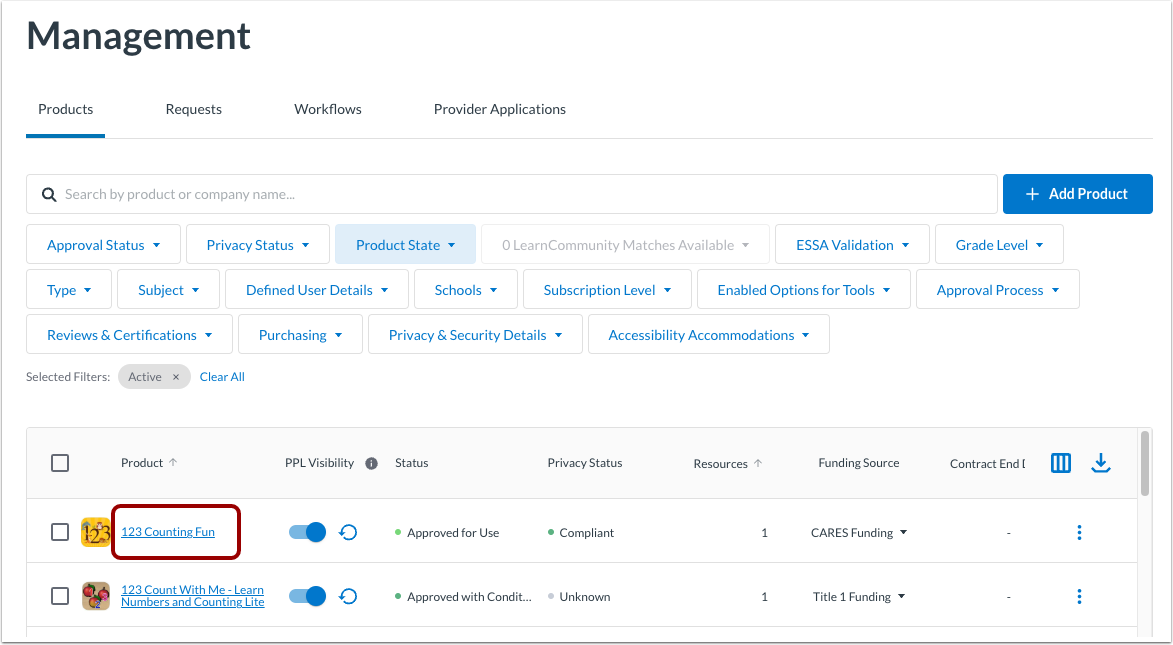
Task: Open the Approval Status filter dropdown
Action: coord(103,244)
